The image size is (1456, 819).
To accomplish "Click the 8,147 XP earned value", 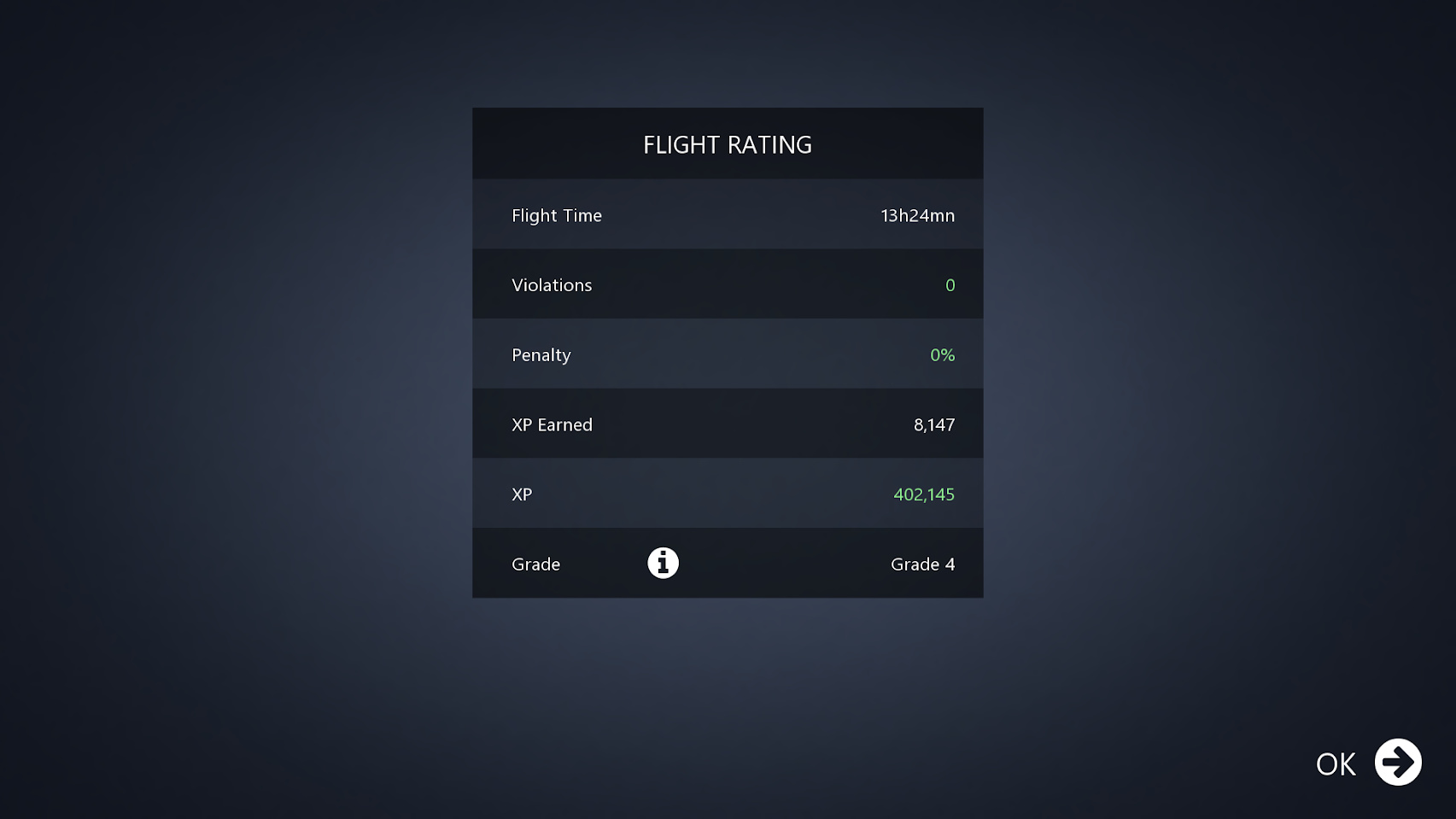I will point(934,425).
